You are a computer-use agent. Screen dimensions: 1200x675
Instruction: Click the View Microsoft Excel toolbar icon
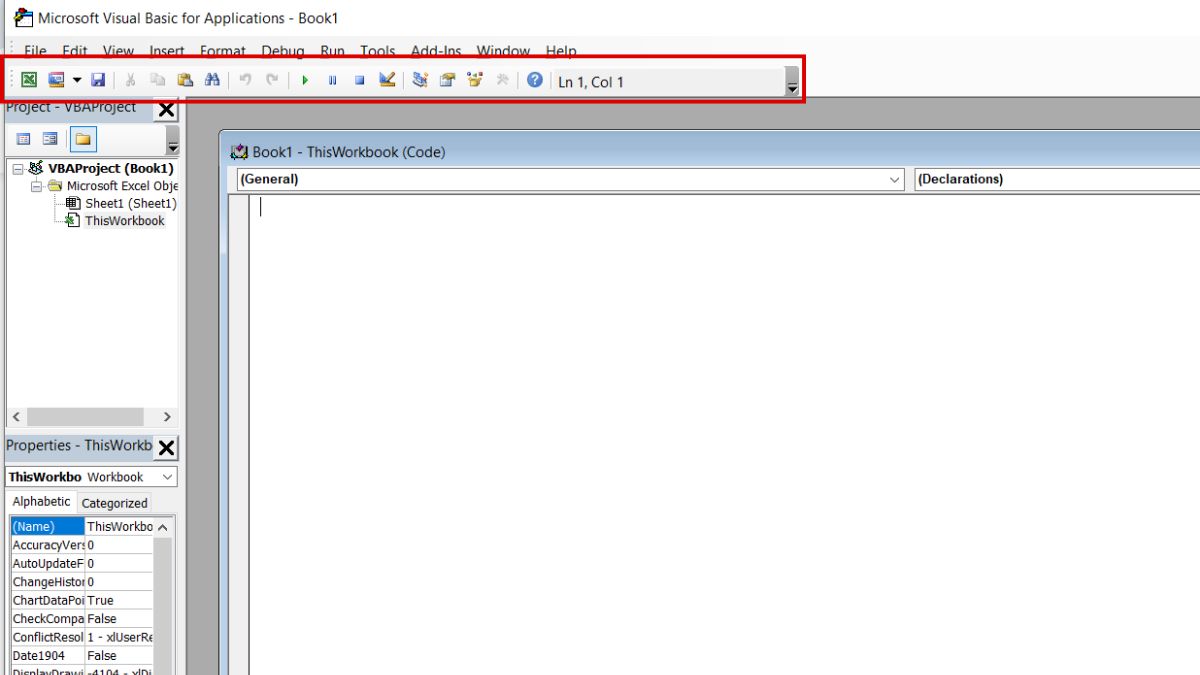coord(29,81)
